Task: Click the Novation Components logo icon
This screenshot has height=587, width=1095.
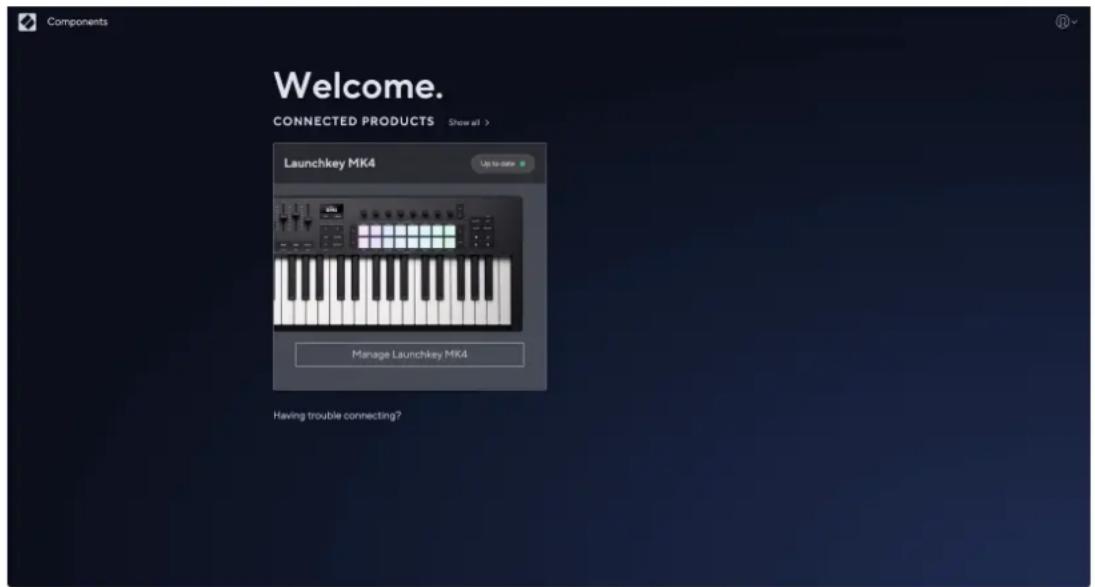Action: [27, 22]
